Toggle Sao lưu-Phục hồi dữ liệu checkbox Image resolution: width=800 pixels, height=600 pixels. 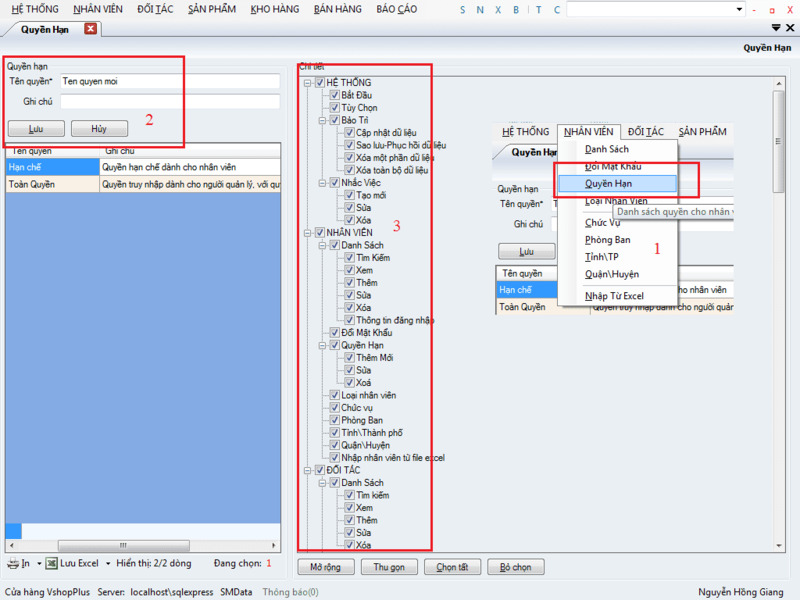pyautogui.click(x=349, y=145)
